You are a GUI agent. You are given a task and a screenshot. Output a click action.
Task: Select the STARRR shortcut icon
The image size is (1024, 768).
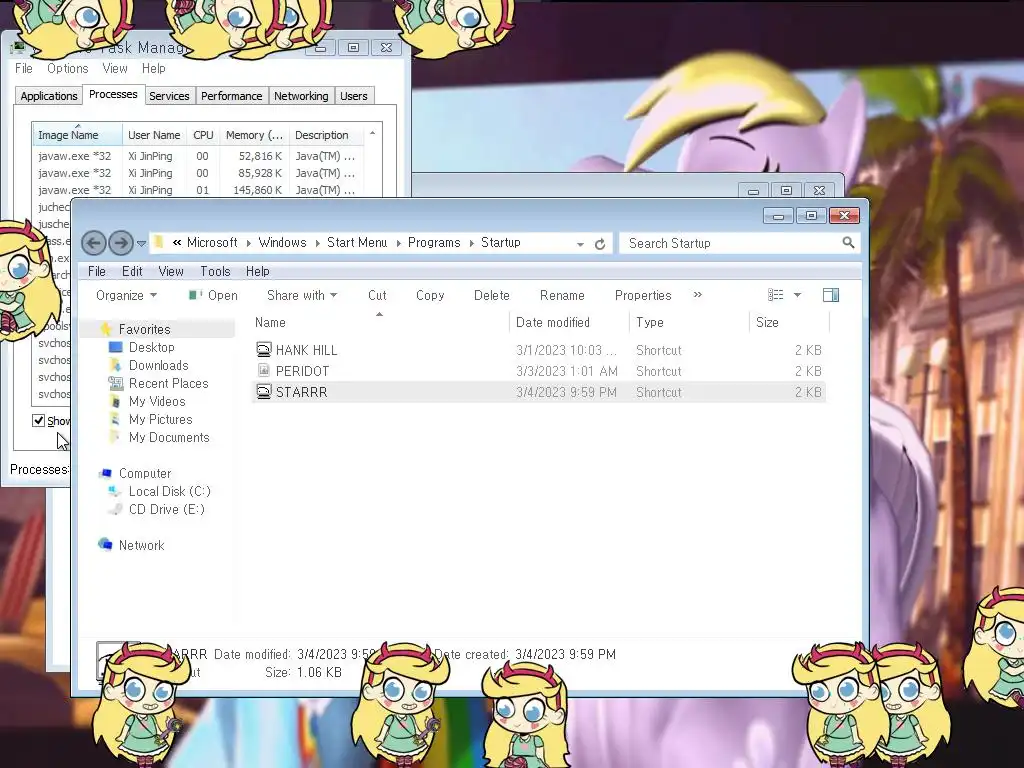[x=263, y=391]
